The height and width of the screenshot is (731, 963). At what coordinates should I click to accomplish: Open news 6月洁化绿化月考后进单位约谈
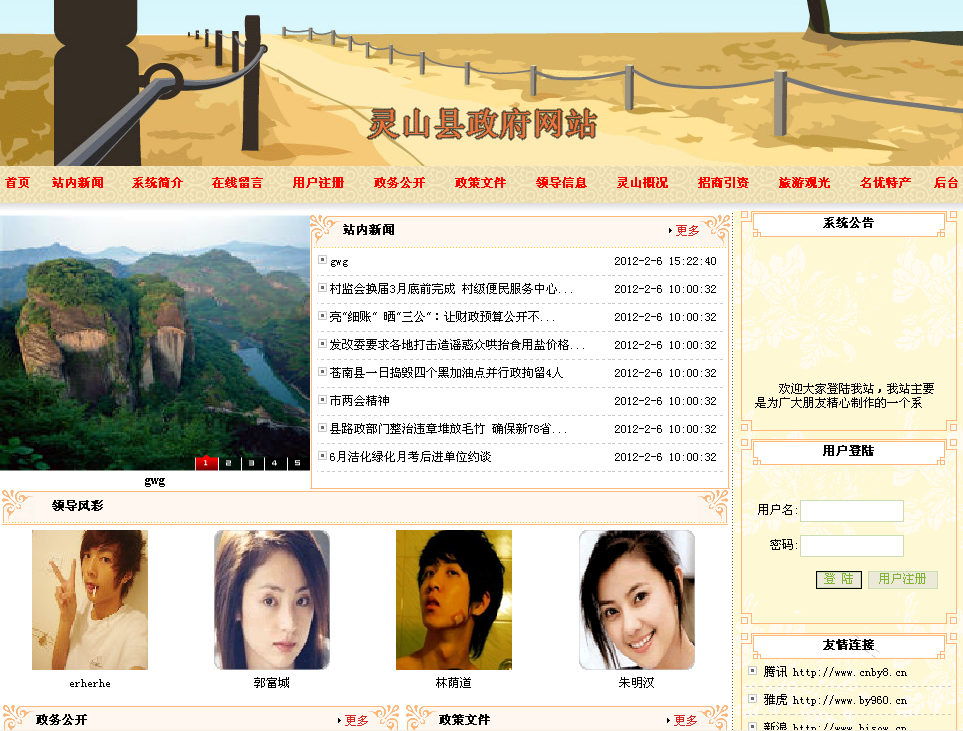[x=410, y=456]
